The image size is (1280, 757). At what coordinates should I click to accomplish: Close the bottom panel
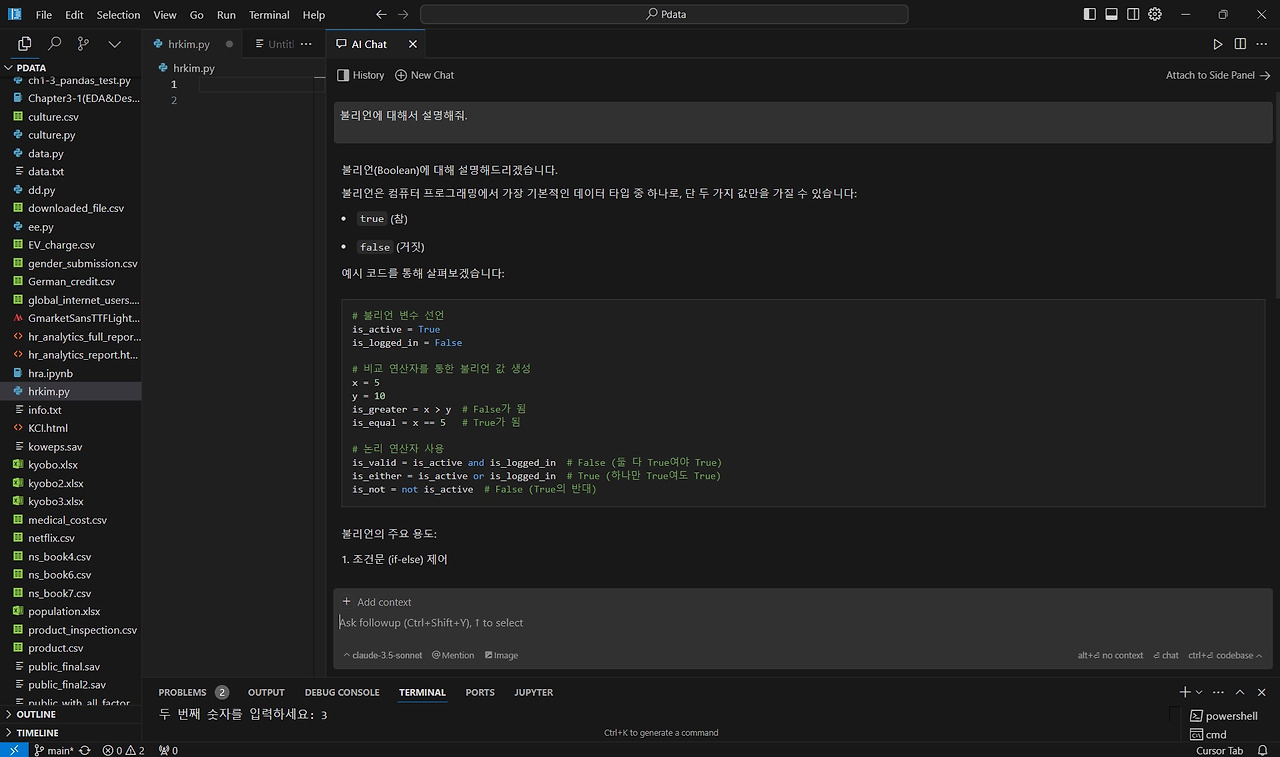pyautogui.click(x=1262, y=692)
